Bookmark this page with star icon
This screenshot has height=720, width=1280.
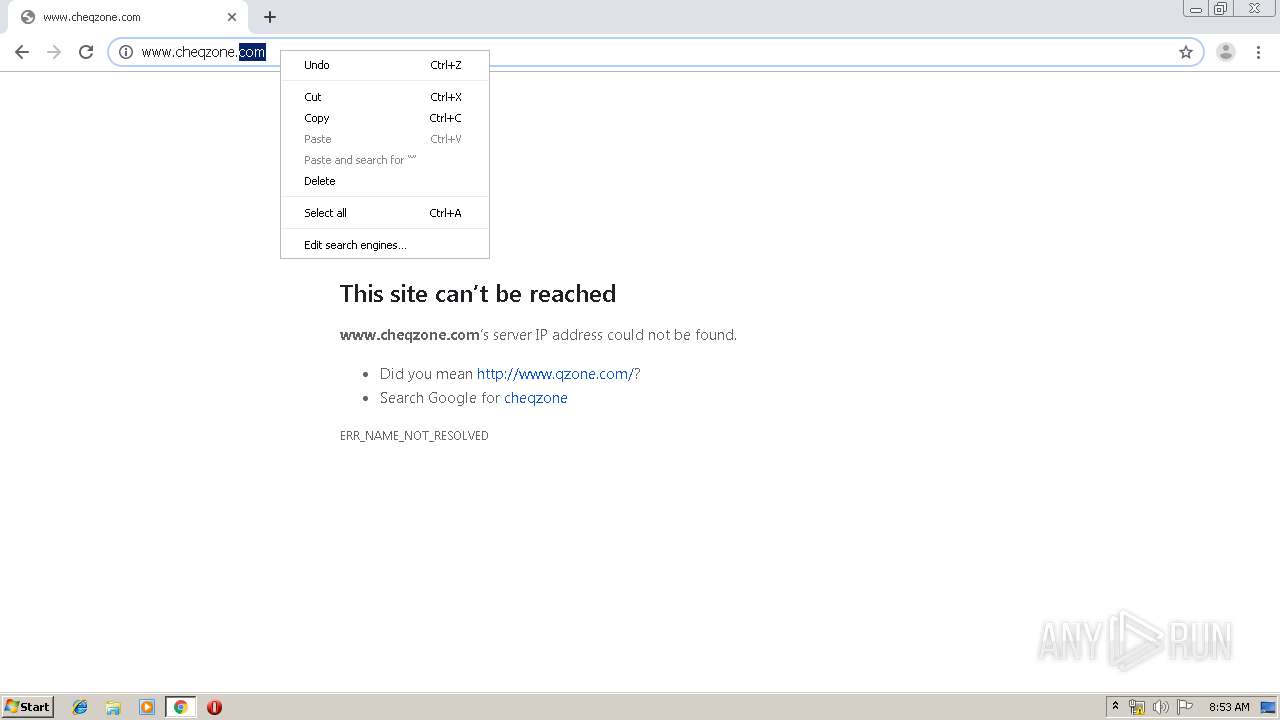click(x=1186, y=52)
